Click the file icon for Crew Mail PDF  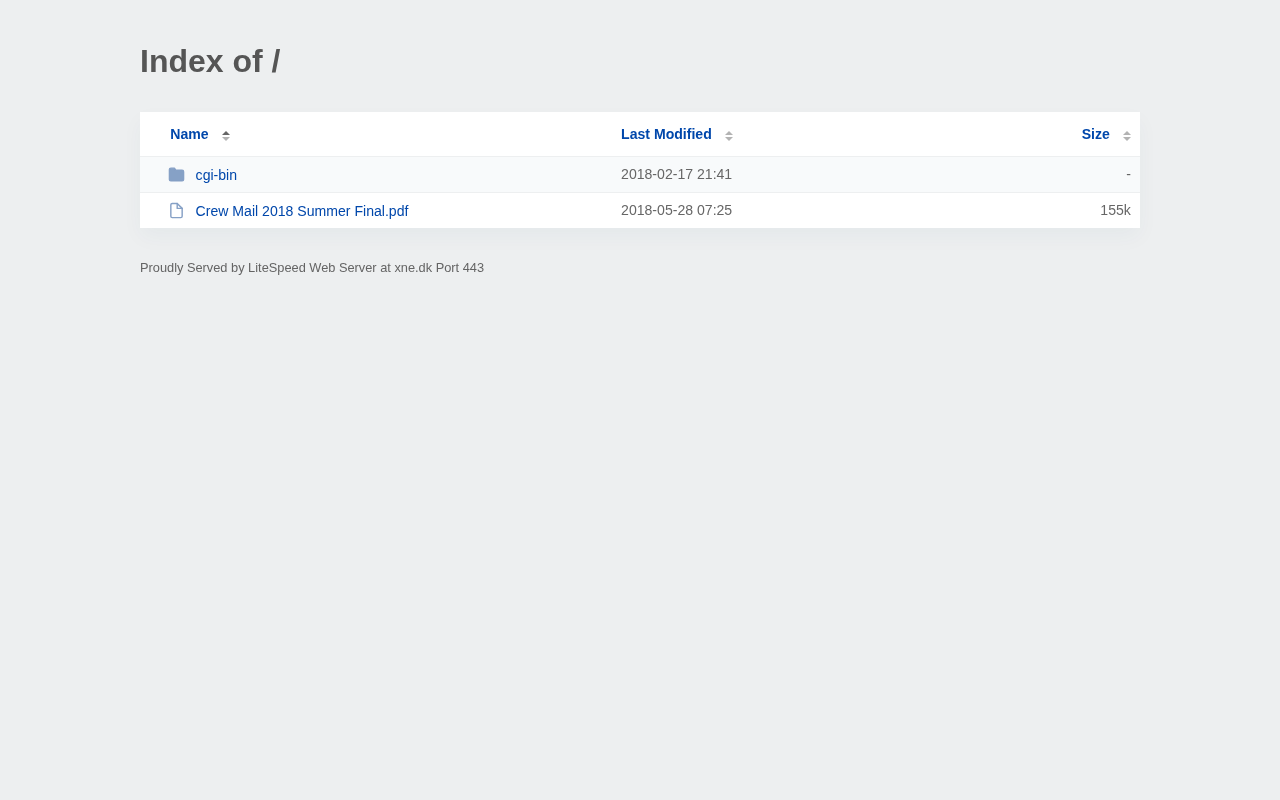176,211
